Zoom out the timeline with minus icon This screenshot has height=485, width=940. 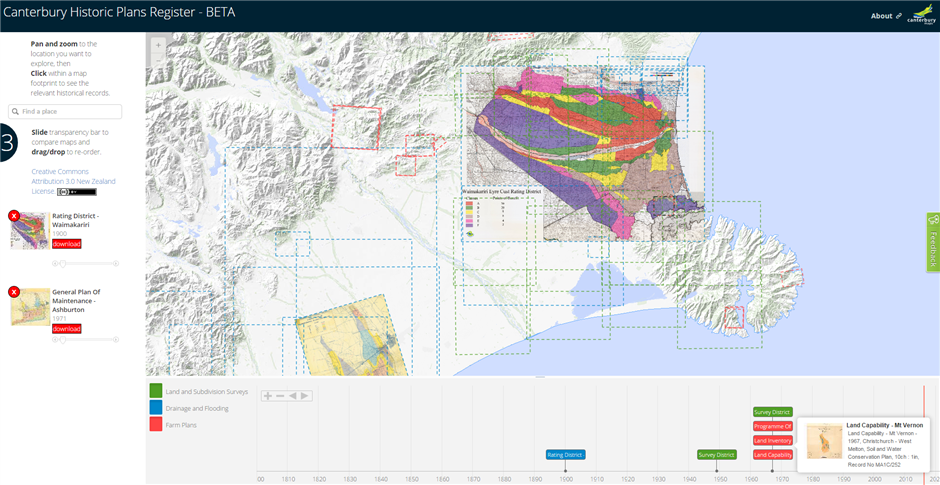coord(281,396)
